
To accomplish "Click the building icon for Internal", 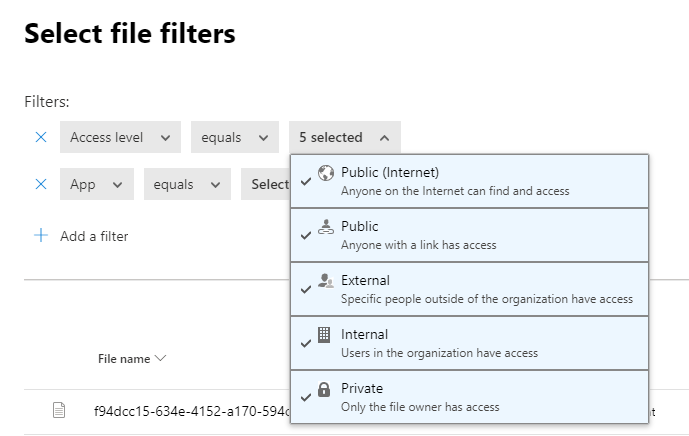I will point(324,335).
